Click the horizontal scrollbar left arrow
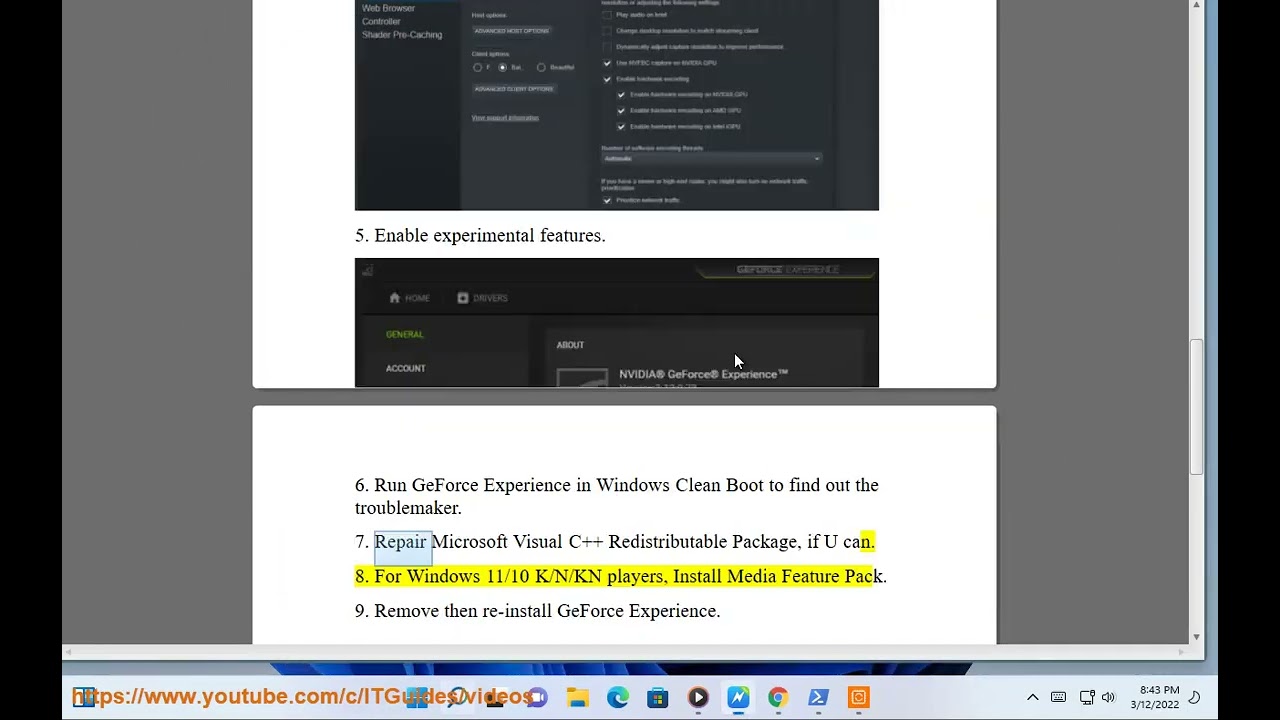The height and width of the screenshot is (720, 1280). 68,652
